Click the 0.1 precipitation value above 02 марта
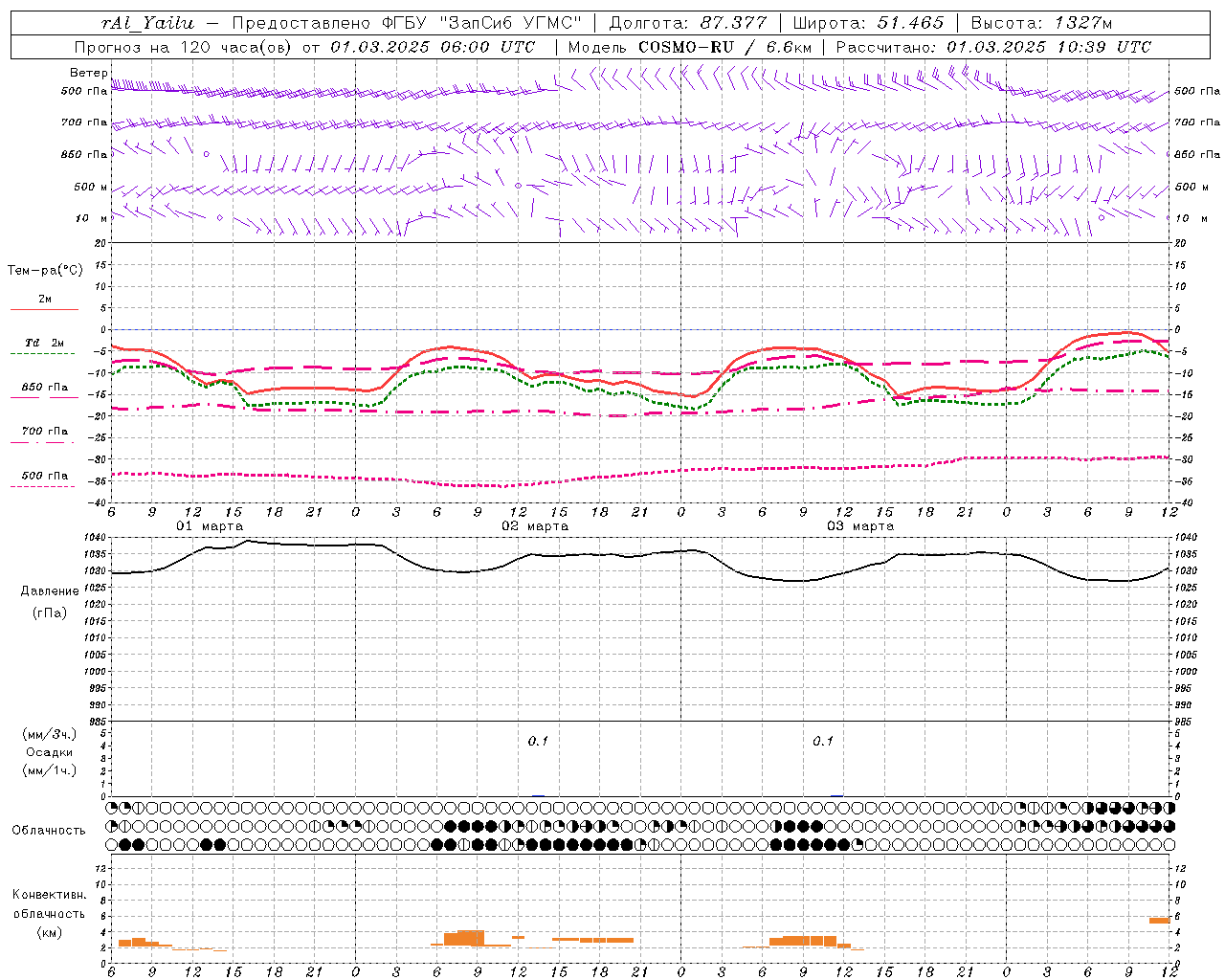The image size is (1225, 980). pyautogui.click(x=538, y=741)
